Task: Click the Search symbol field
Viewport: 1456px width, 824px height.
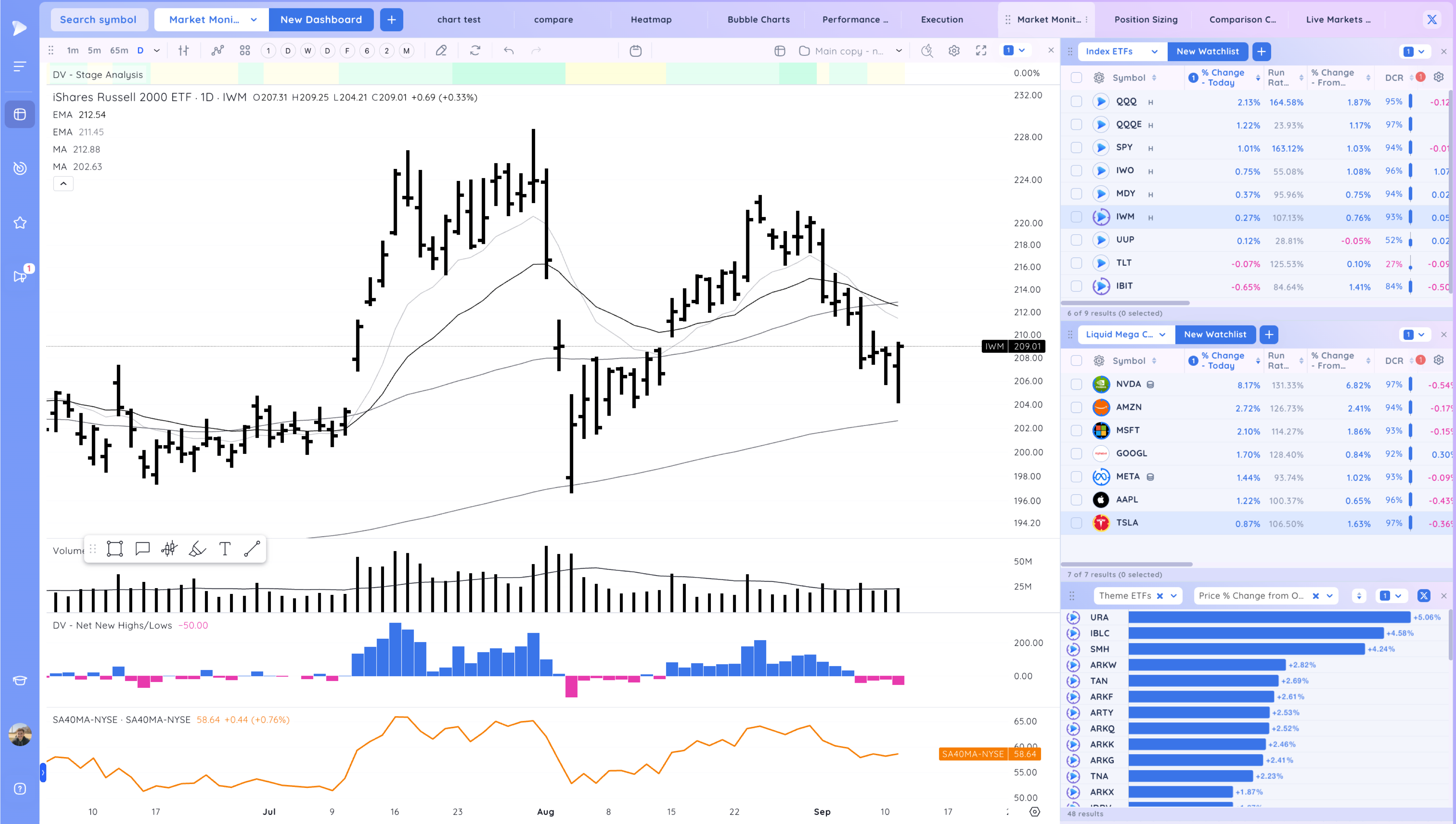Action: (99, 20)
